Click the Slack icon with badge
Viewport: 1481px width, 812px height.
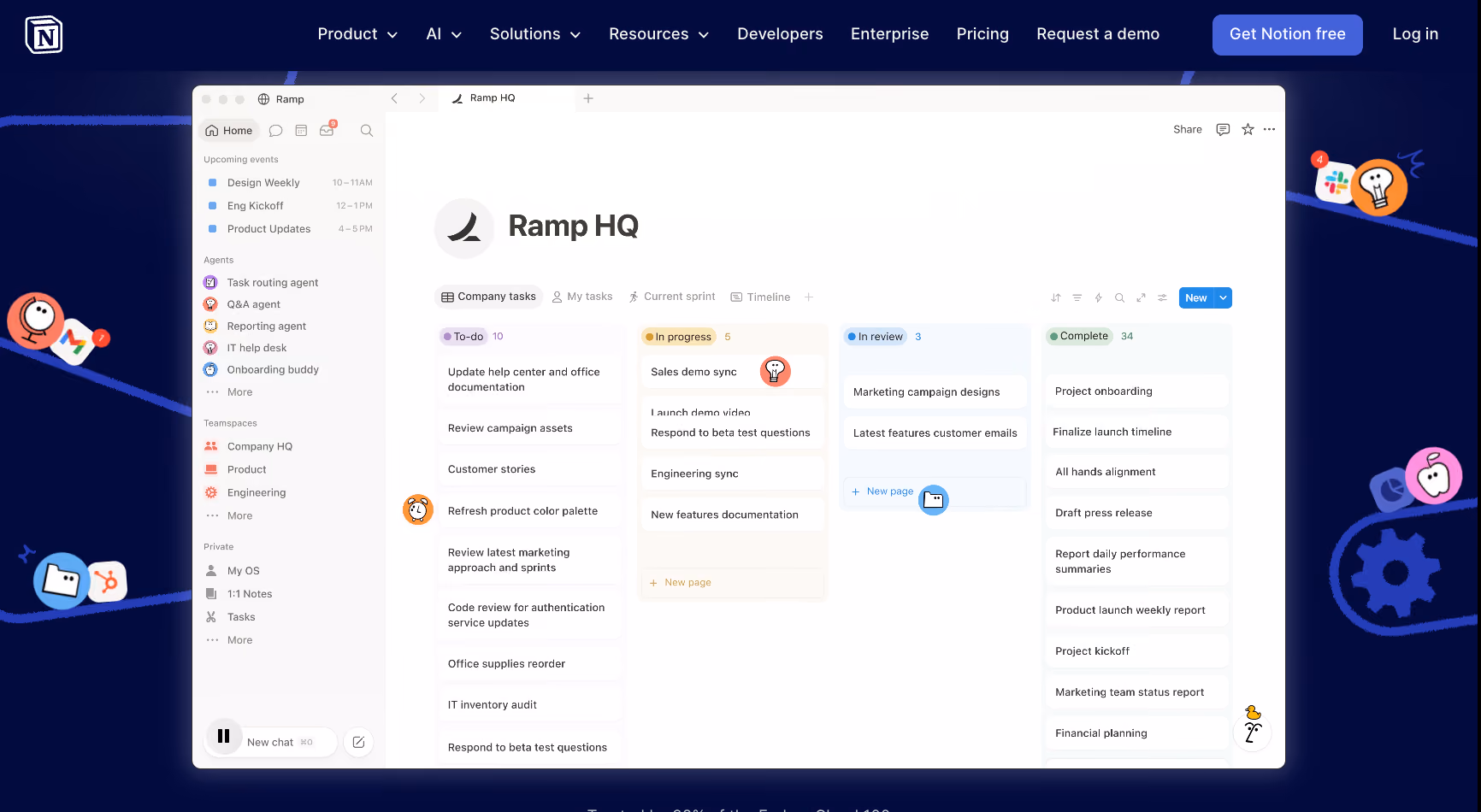point(1335,180)
